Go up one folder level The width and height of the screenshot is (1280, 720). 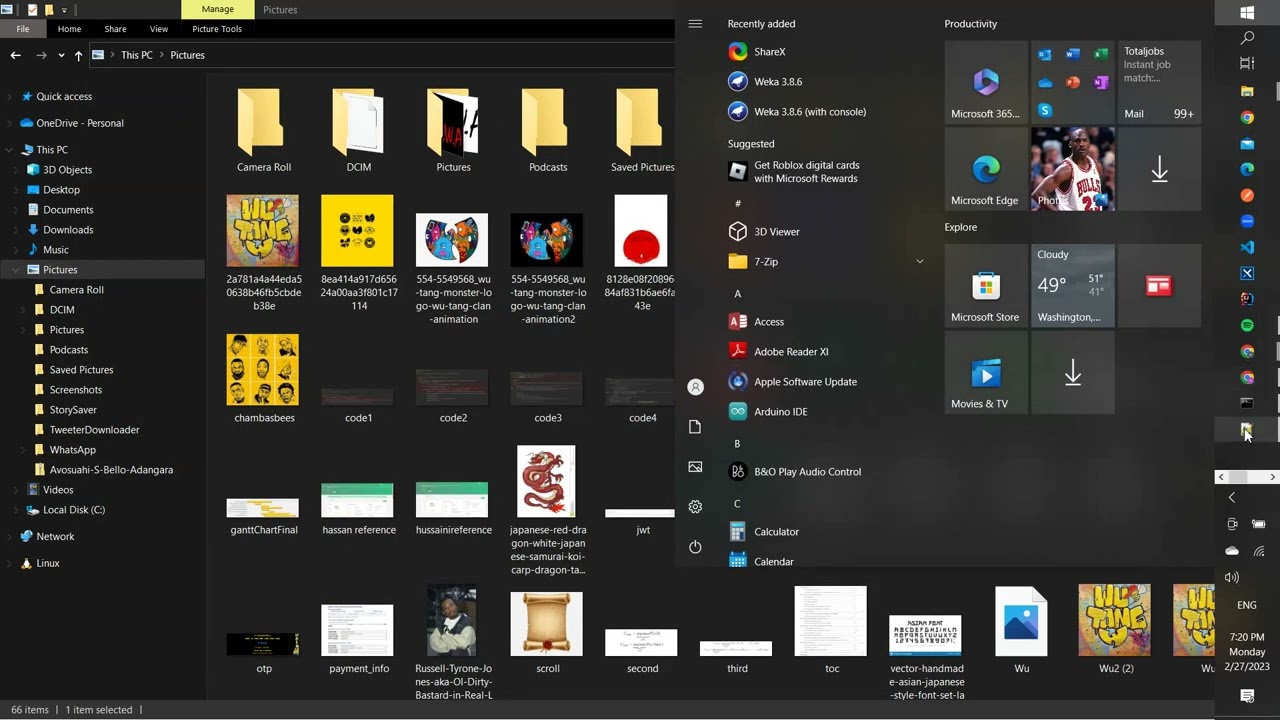coord(78,56)
